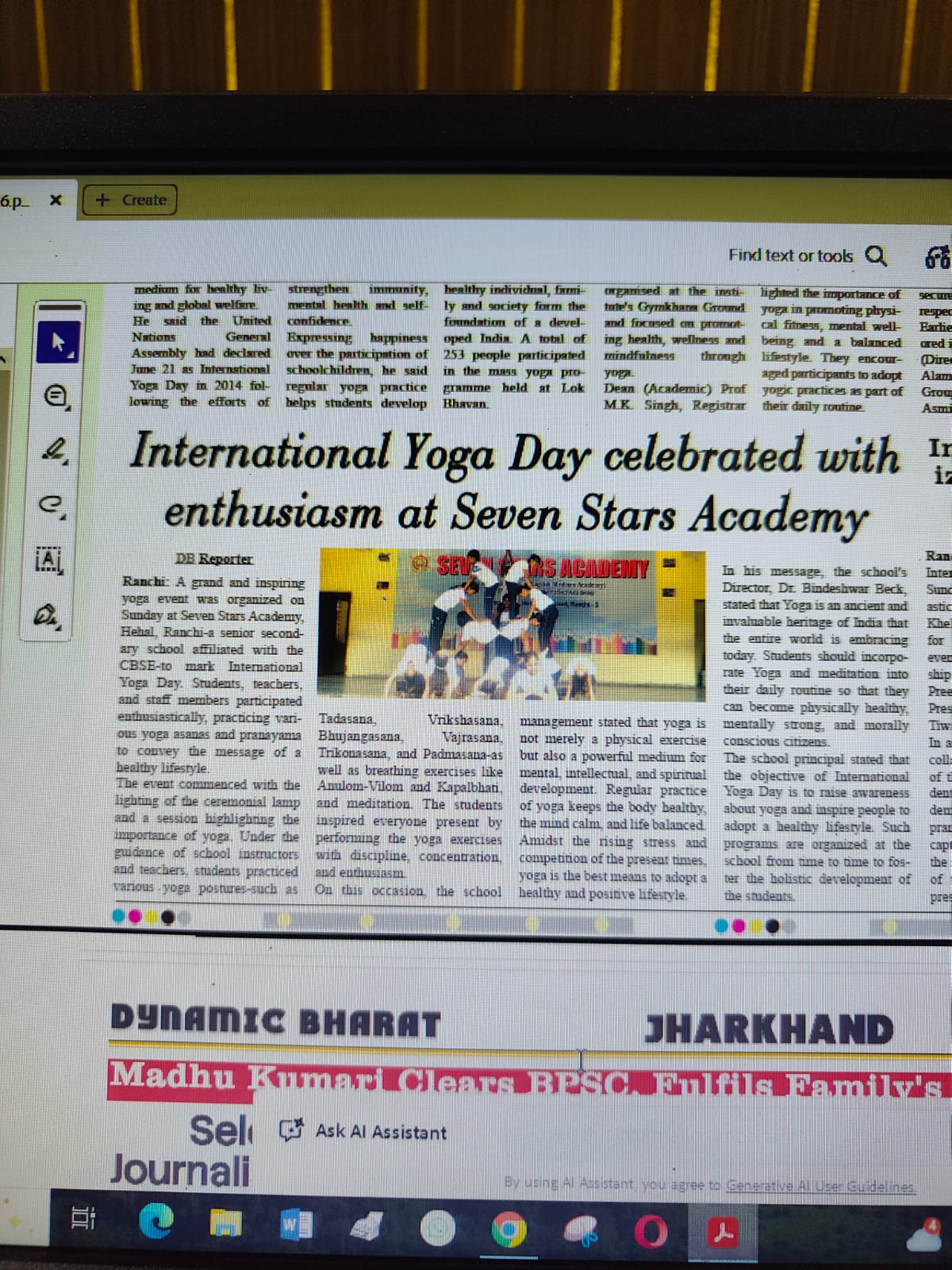The width and height of the screenshot is (952, 1270).
Task: Grab the quick tools panel handle bar
Action: [59, 306]
